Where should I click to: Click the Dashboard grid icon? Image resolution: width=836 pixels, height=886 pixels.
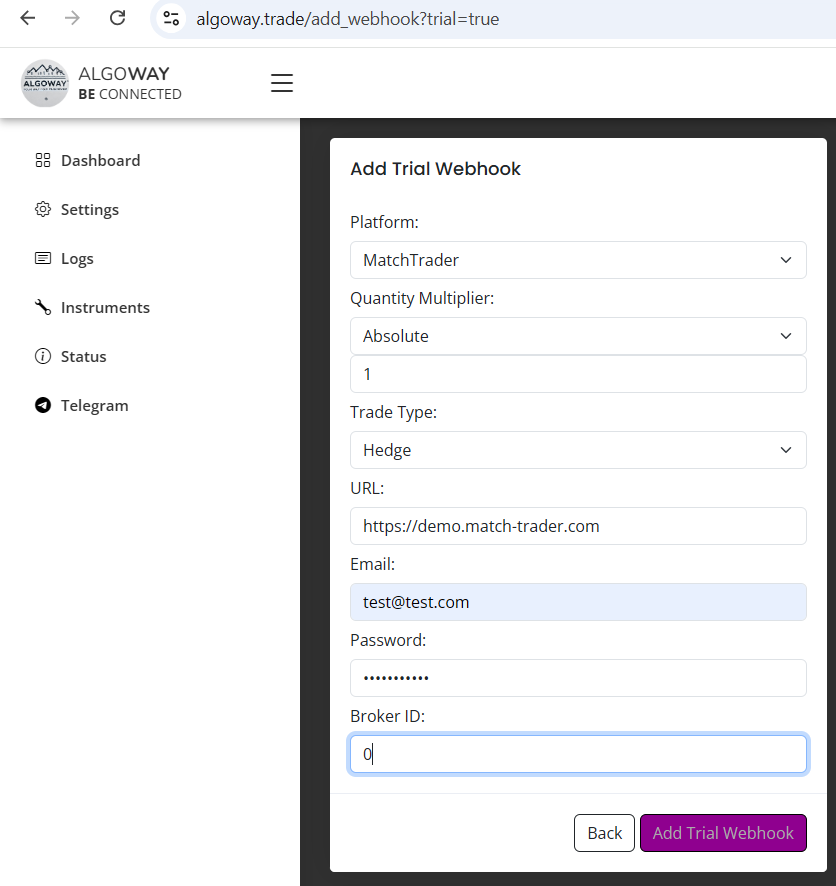(x=43, y=160)
